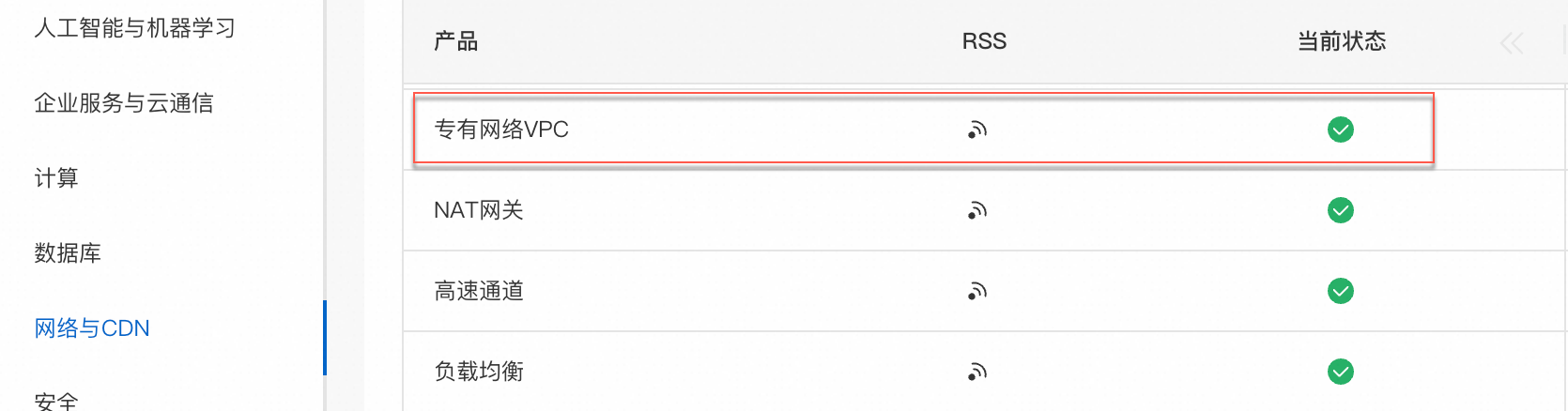Click green status check for NAT网关

coord(1341,210)
